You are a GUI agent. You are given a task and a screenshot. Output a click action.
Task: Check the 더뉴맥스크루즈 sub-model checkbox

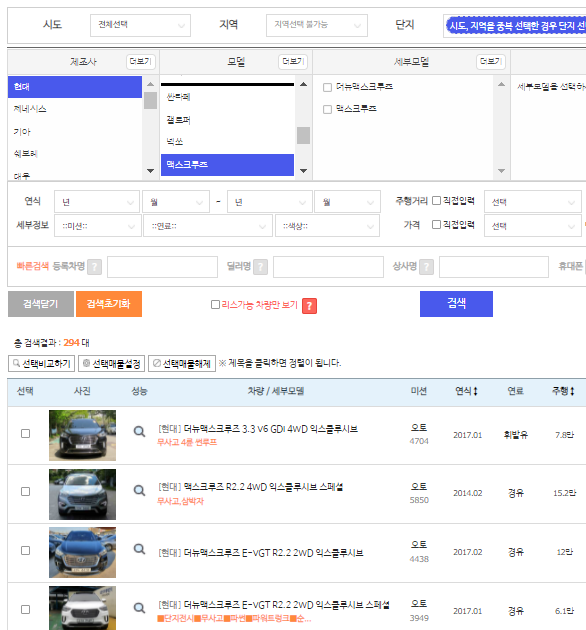click(x=328, y=87)
